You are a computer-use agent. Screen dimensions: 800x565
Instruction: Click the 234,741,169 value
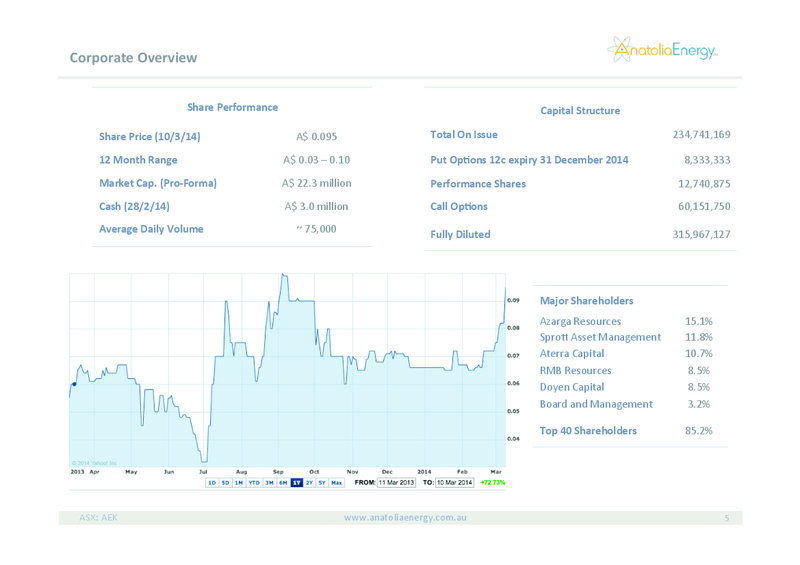pos(701,135)
